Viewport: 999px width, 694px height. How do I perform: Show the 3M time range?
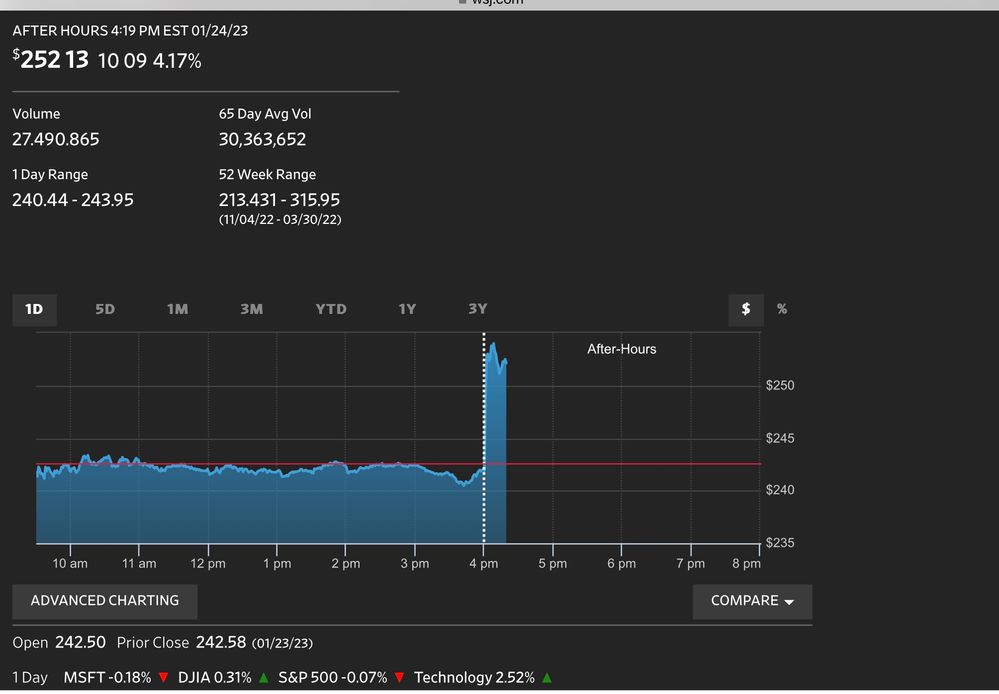(x=251, y=309)
